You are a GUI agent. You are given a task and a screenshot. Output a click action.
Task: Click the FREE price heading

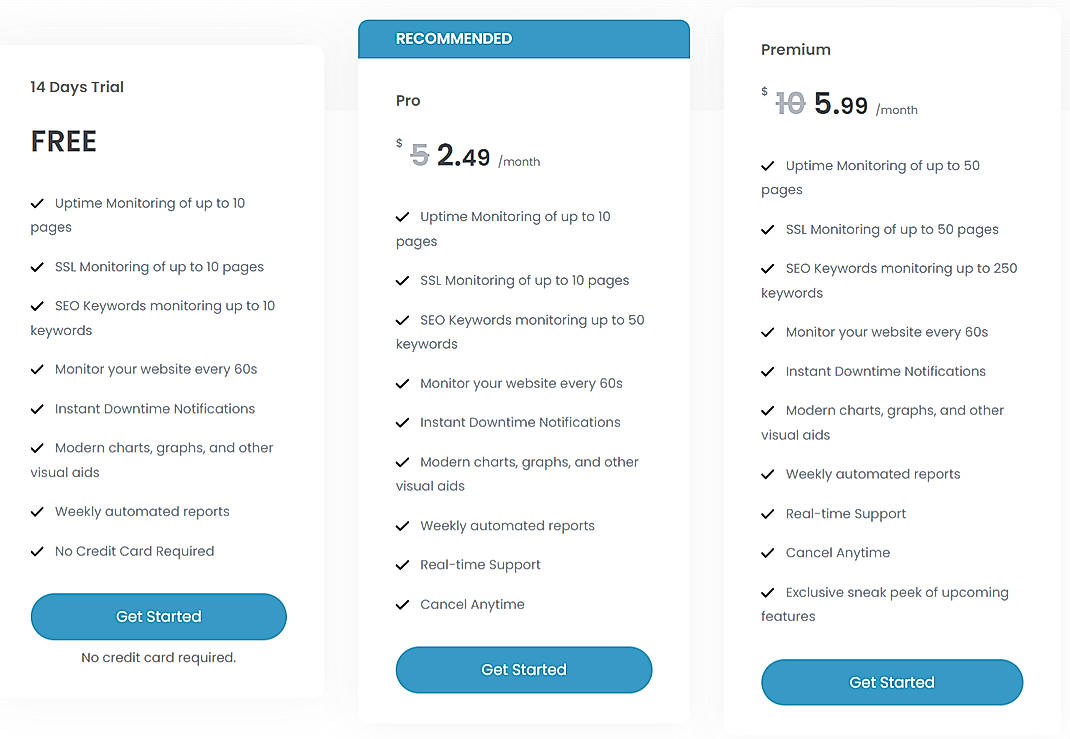63,141
